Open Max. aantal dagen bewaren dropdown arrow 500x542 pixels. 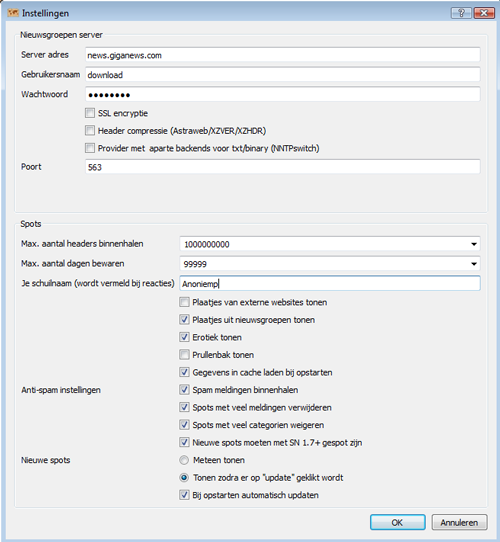pos(474,264)
